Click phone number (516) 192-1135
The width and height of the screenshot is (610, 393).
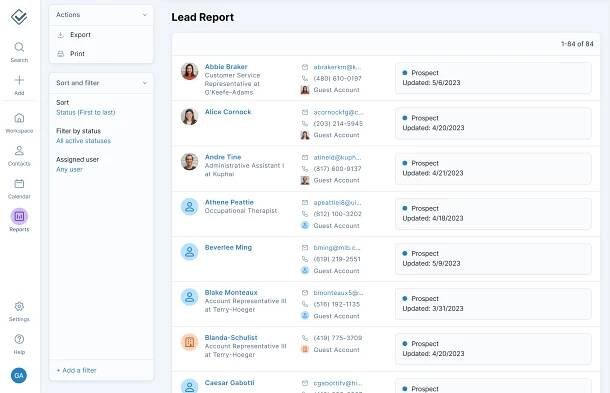coord(337,304)
